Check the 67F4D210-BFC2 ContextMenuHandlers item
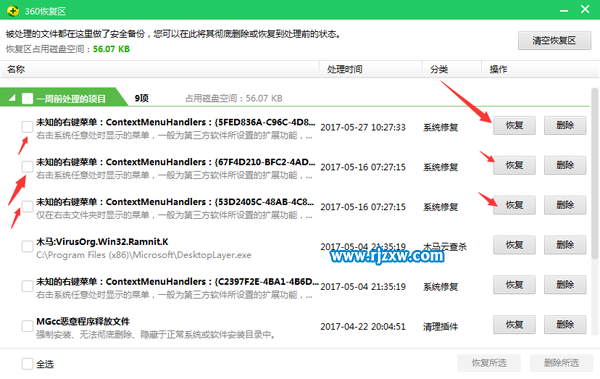Viewport: 600px width, 379px height. (27, 167)
